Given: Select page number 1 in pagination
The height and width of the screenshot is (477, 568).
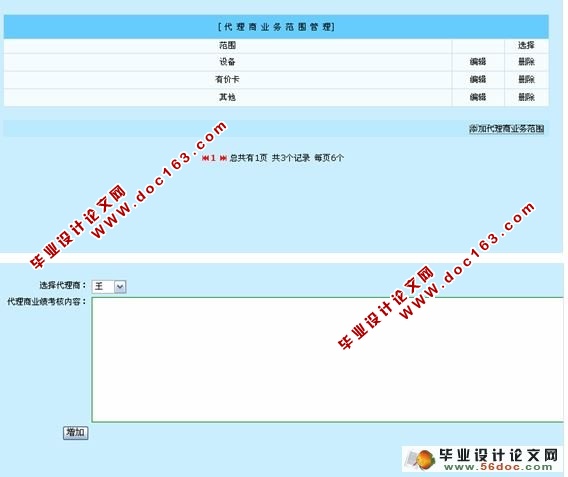Looking at the screenshot, I should click(x=213, y=158).
